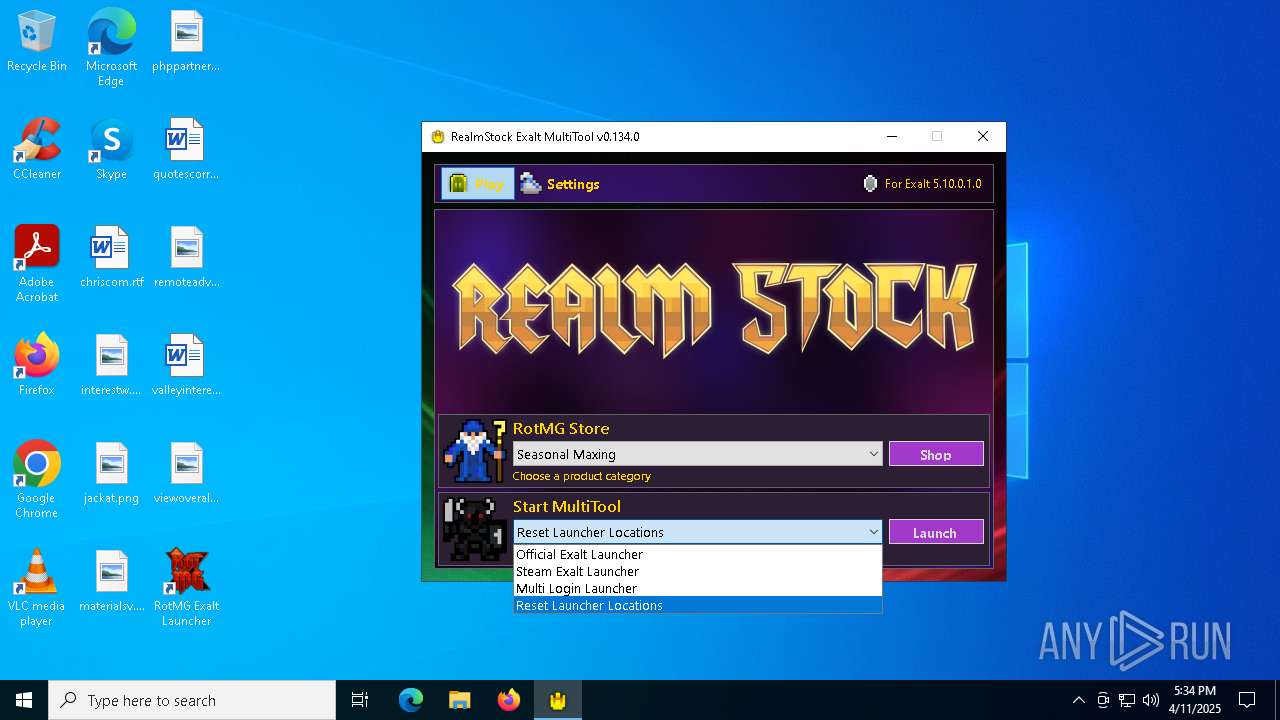Select the interestw image file on desktop

pyautogui.click(x=111, y=365)
